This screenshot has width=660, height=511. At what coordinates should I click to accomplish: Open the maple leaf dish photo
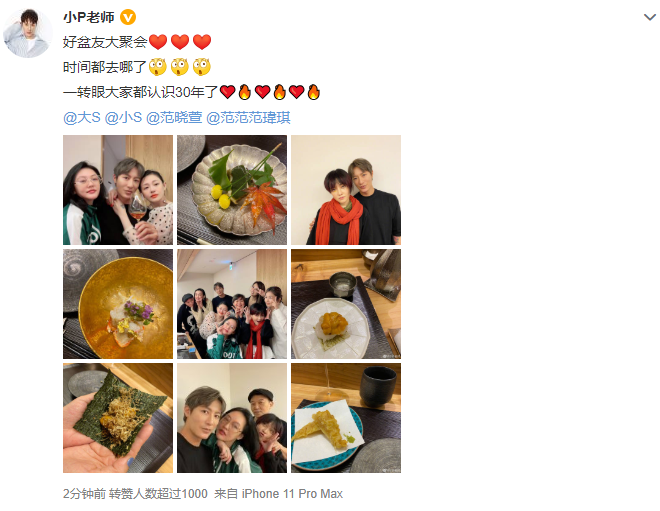(x=232, y=190)
